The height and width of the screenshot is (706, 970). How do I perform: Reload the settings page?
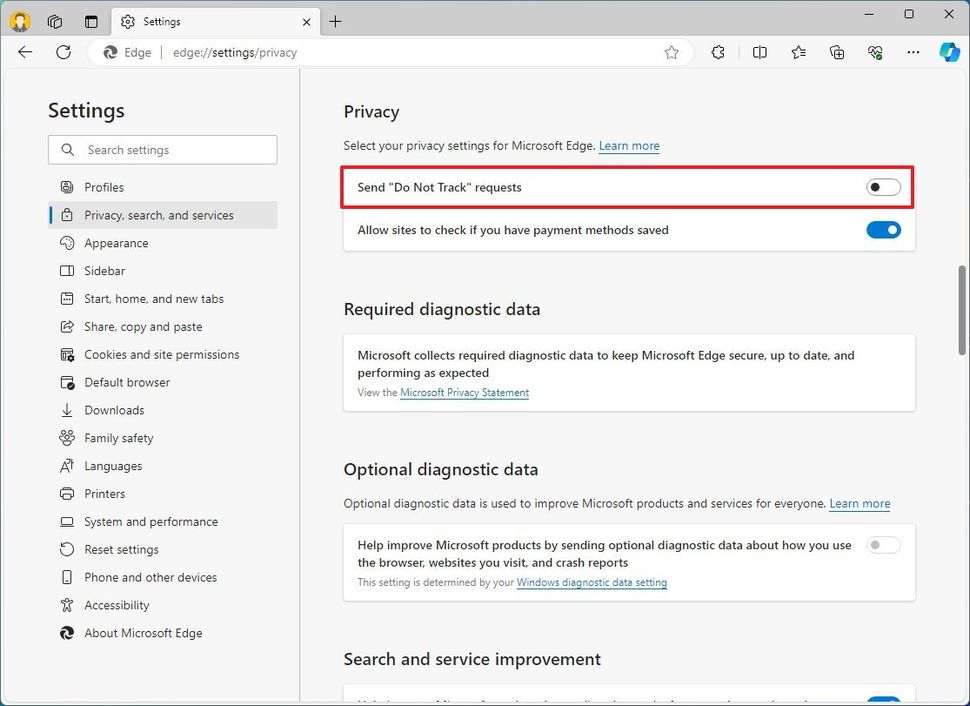tap(63, 52)
